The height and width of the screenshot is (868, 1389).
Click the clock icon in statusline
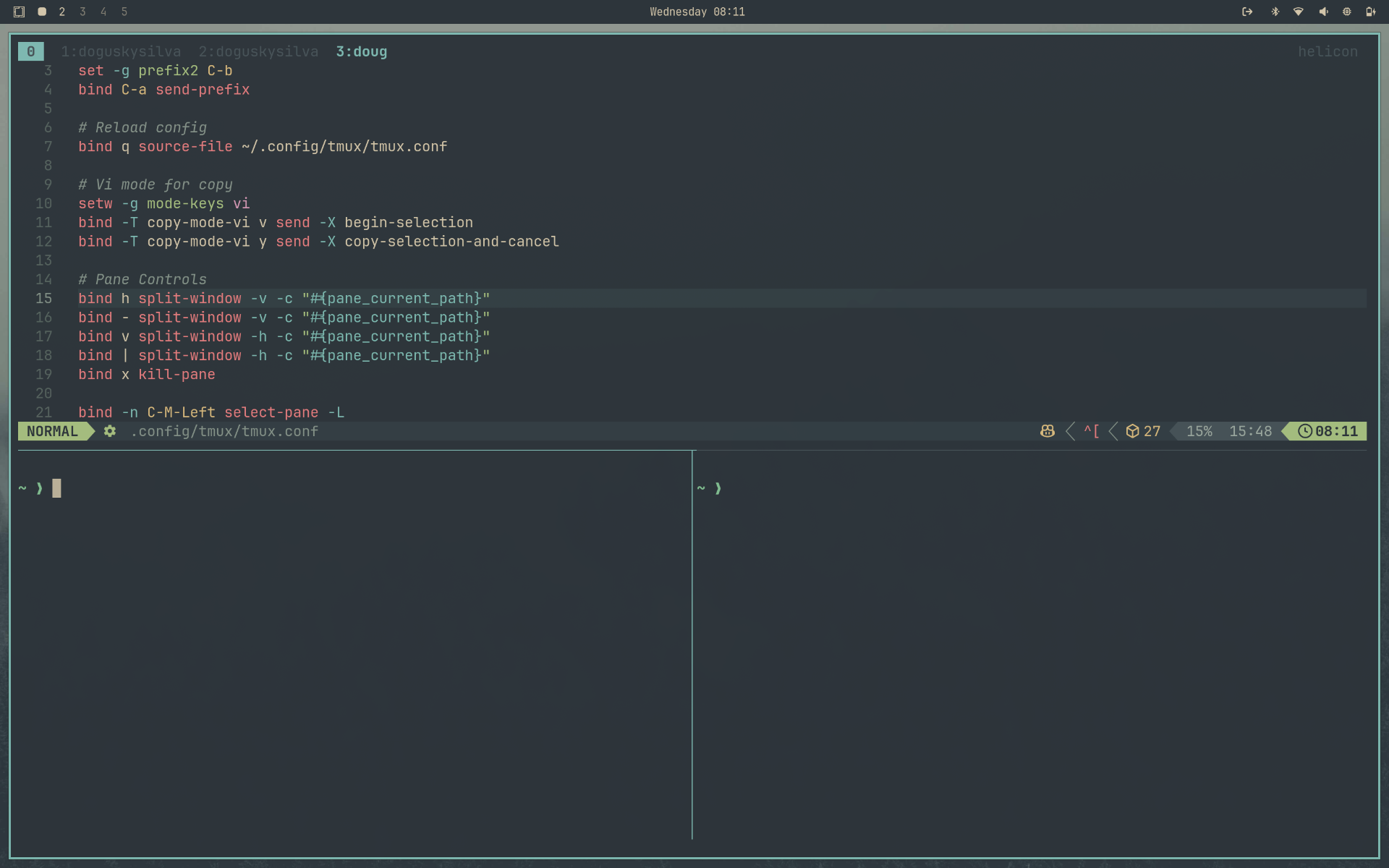tap(1304, 431)
